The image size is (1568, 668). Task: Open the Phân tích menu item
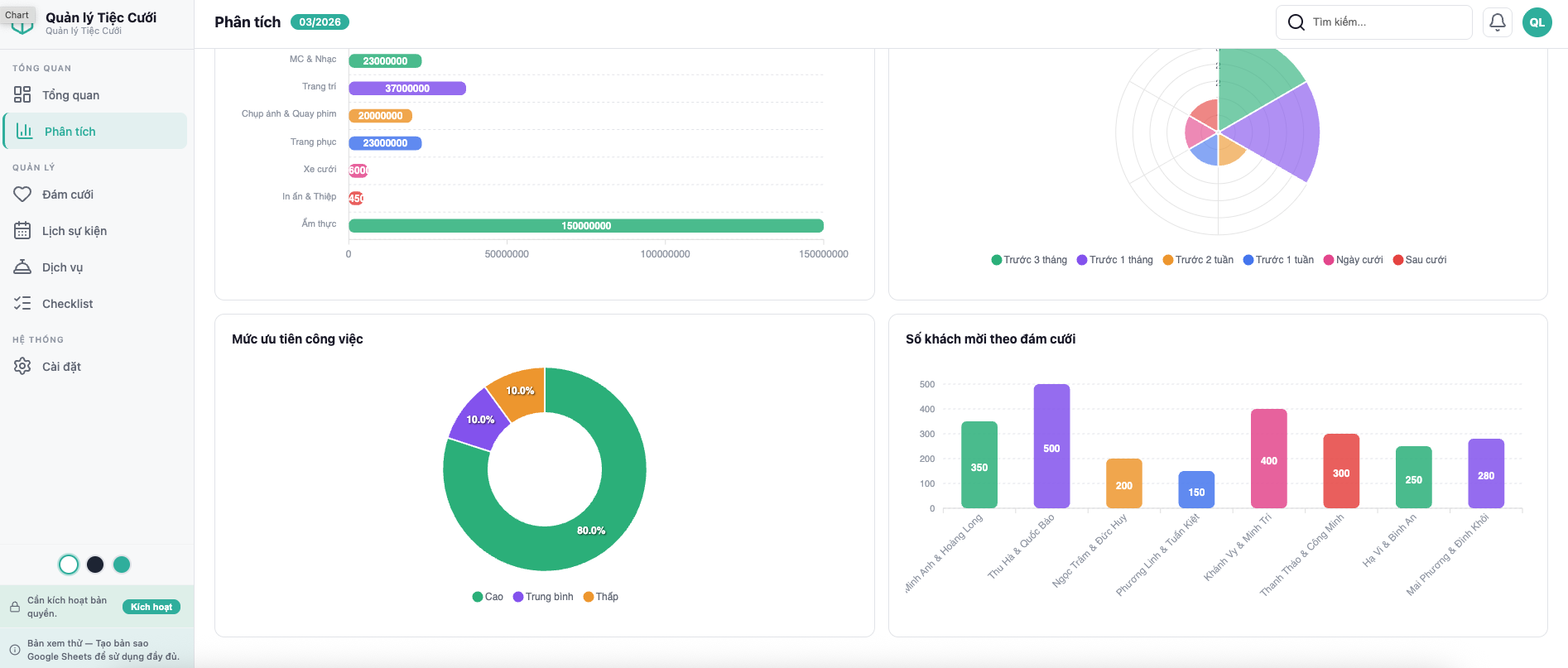click(70, 132)
